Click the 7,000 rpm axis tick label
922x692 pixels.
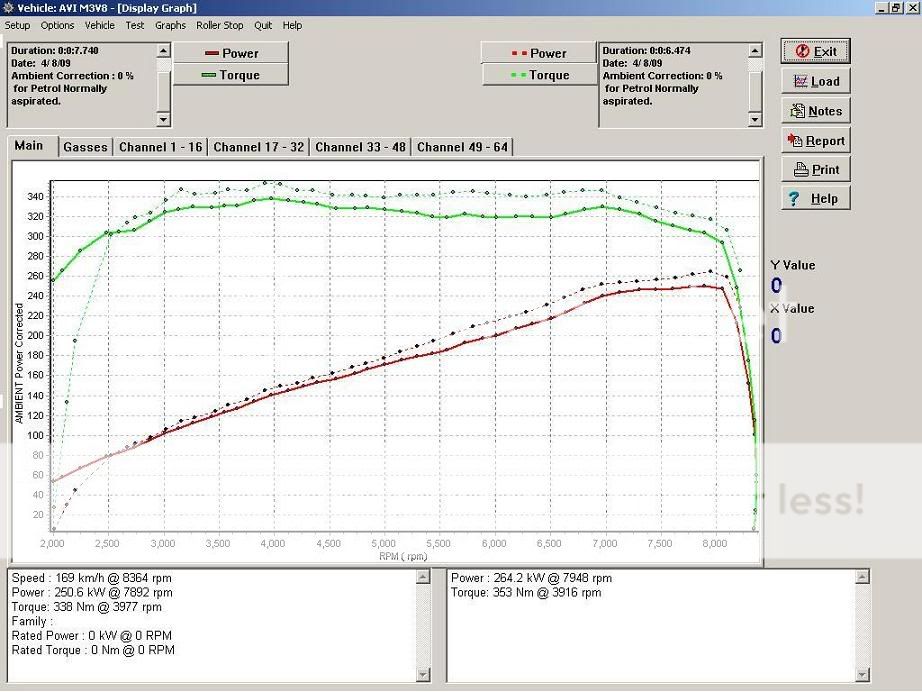pos(604,544)
